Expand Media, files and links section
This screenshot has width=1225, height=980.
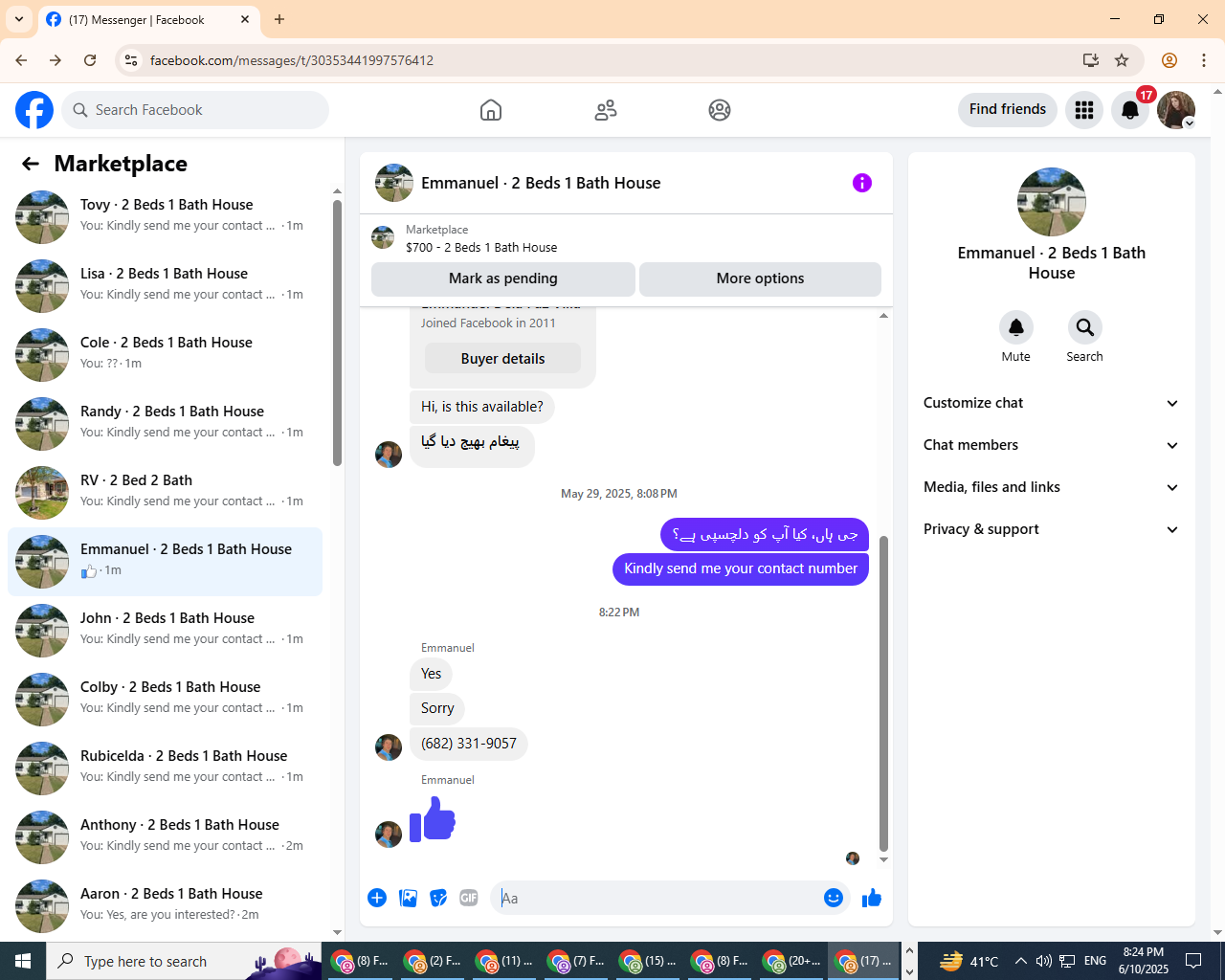click(1051, 487)
